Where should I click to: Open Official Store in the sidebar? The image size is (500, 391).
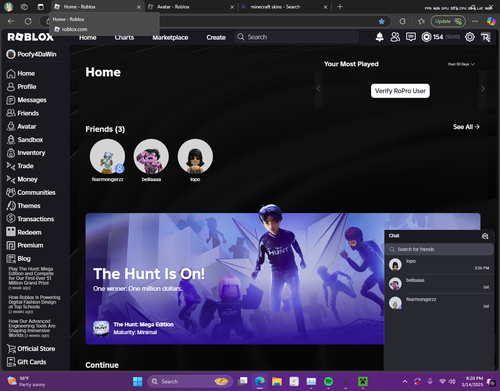[31, 349]
